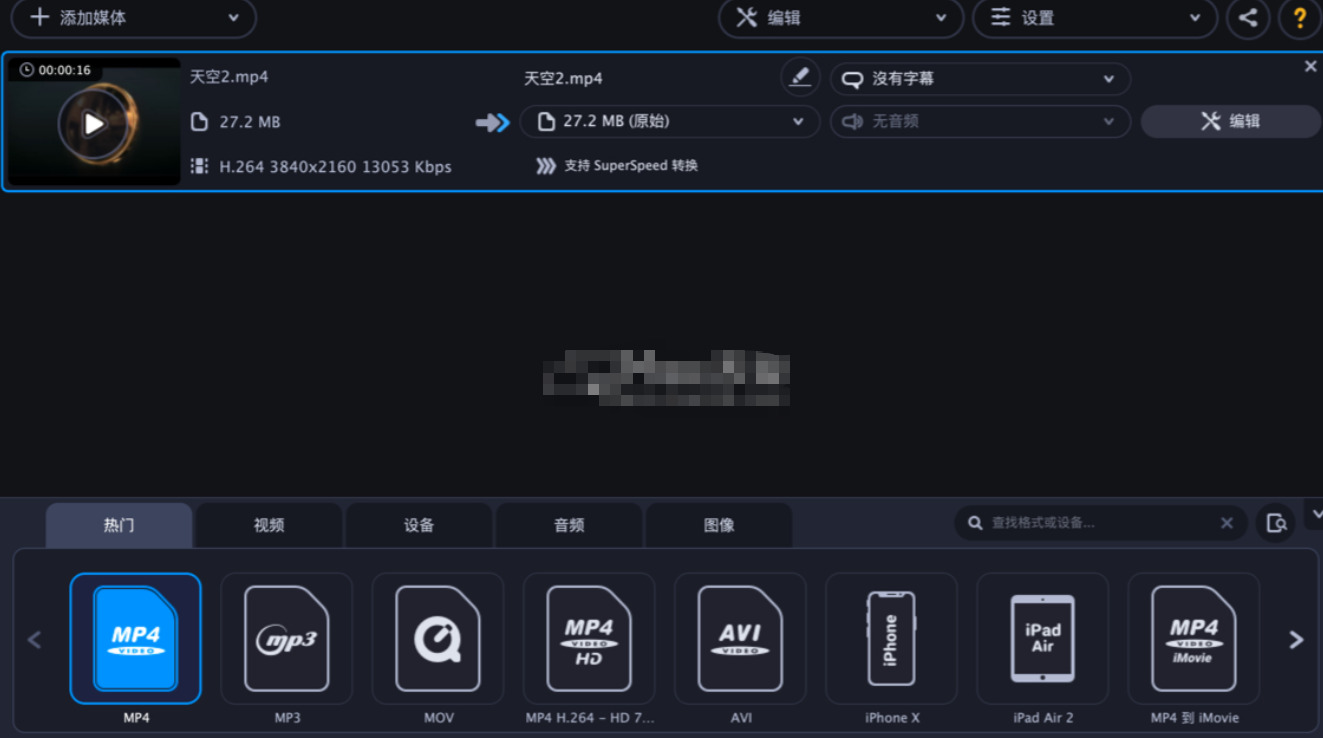Open the 添加媒体 dropdown
The image size is (1323, 738).
coord(134,18)
